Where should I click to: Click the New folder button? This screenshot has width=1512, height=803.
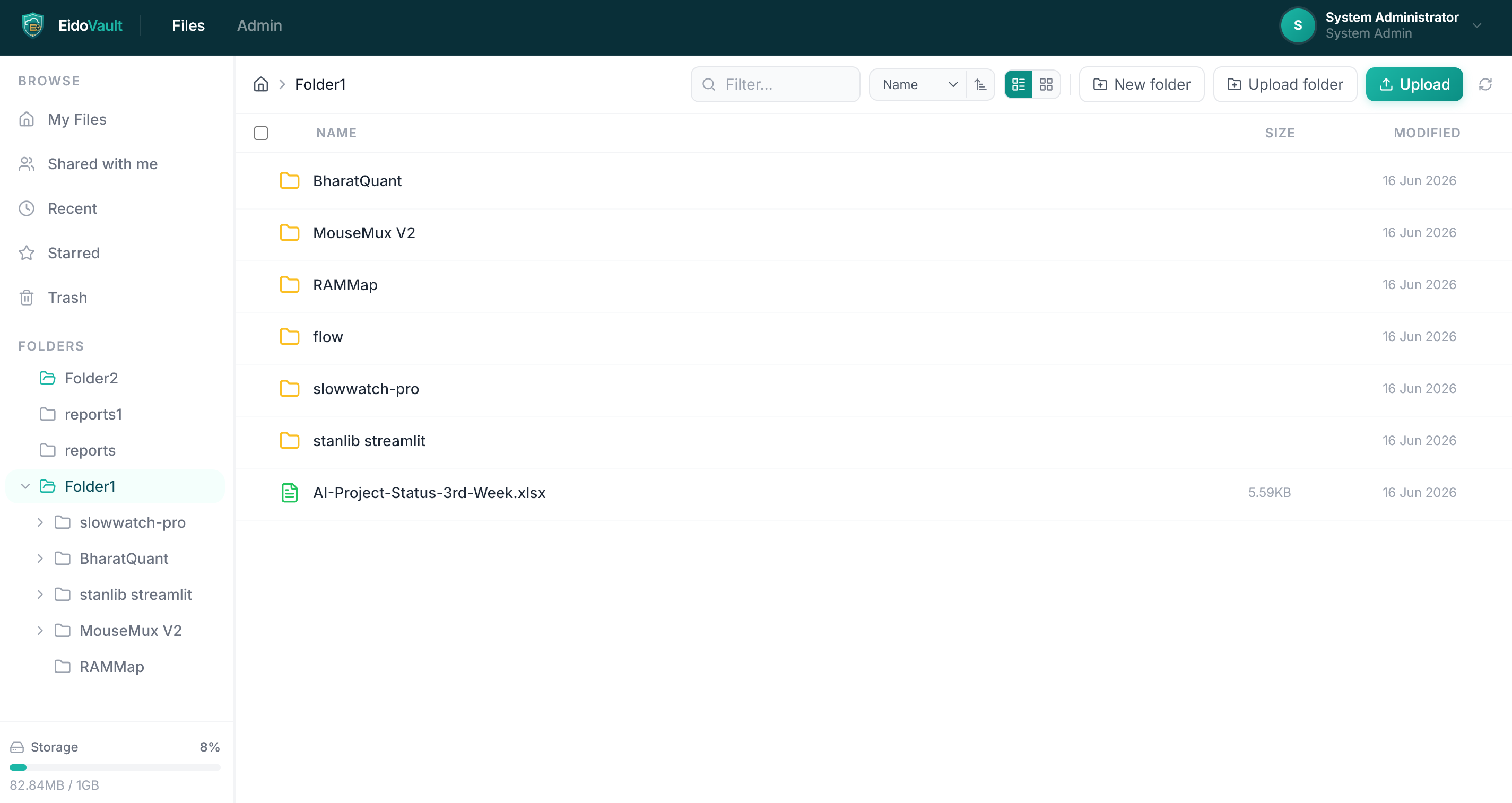pos(1142,84)
